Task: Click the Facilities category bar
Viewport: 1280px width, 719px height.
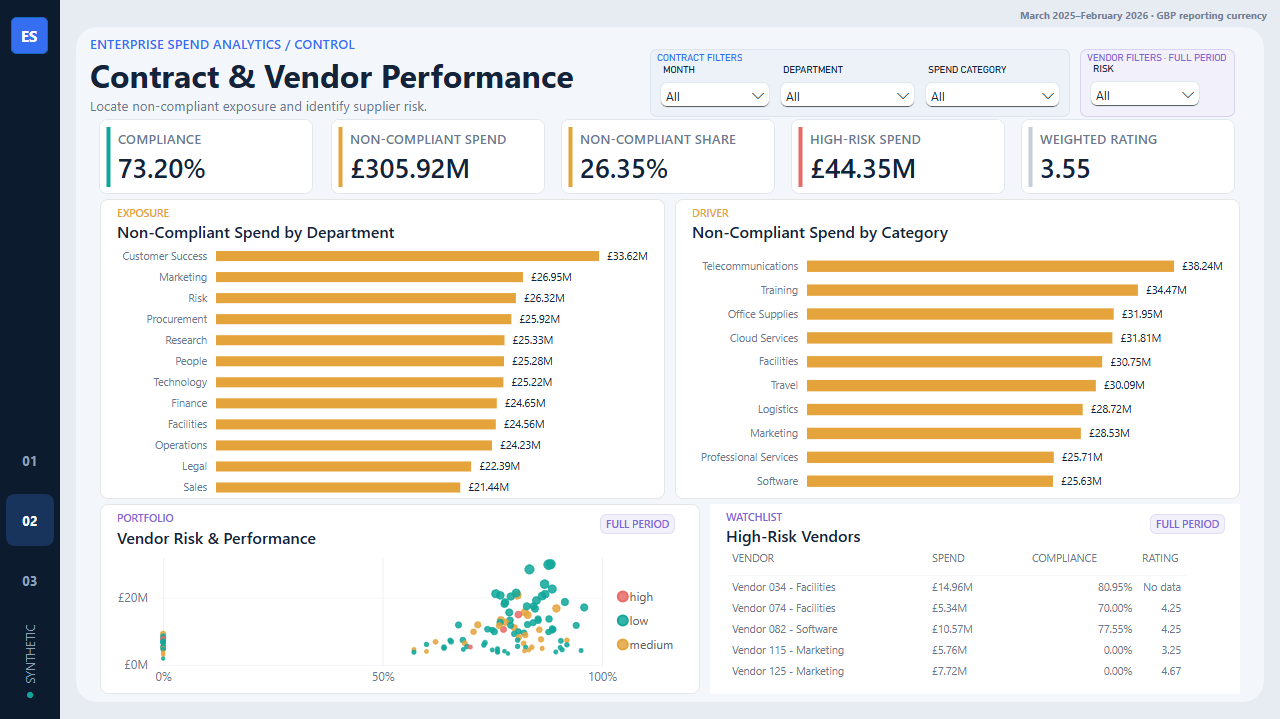Action: point(954,362)
